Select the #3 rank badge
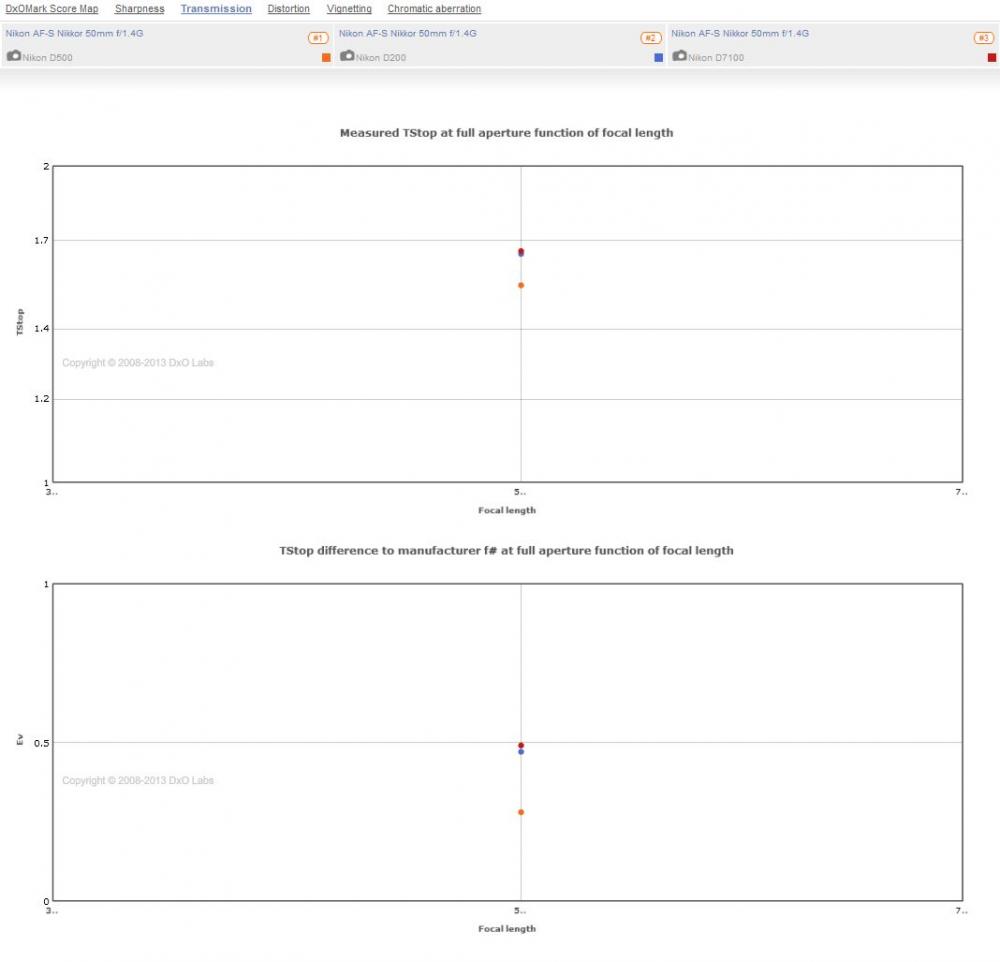This screenshot has width=1000, height=962. (x=984, y=38)
